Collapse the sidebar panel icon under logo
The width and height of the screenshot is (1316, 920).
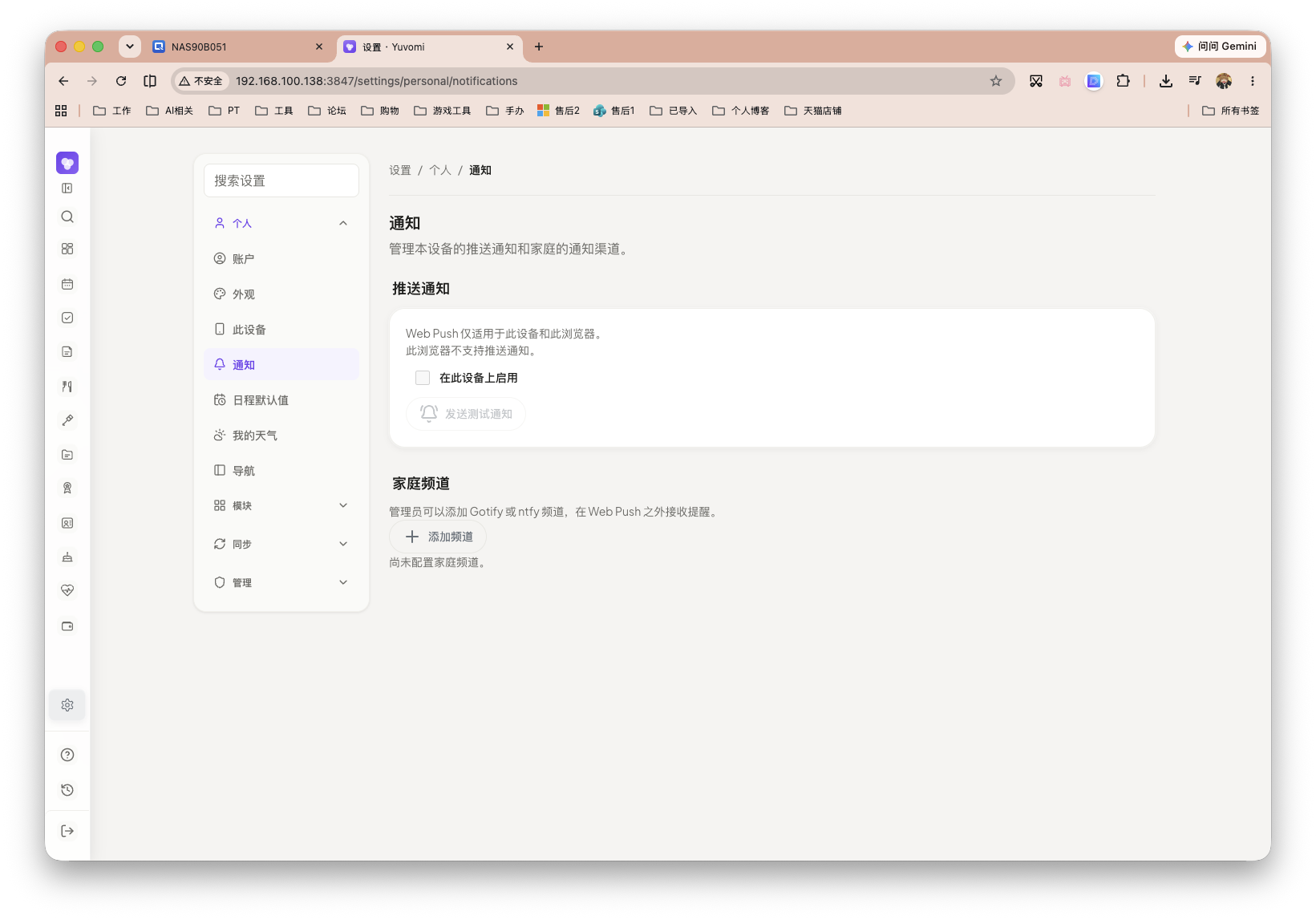point(67,188)
